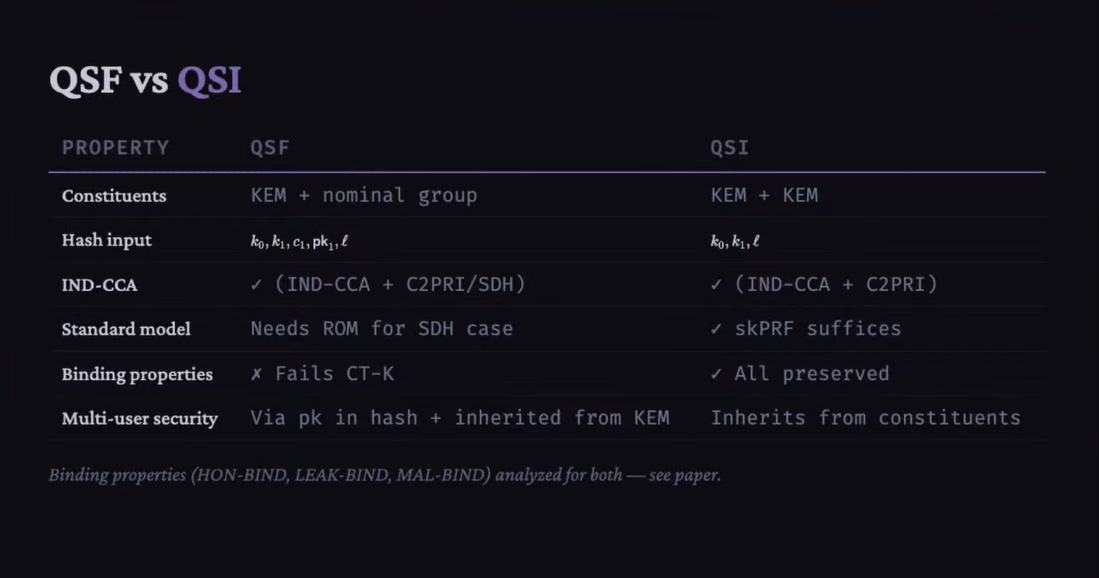The height and width of the screenshot is (578, 1099).
Task: Click the X mark beside "Fails CT-K"
Action: (257, 374)
